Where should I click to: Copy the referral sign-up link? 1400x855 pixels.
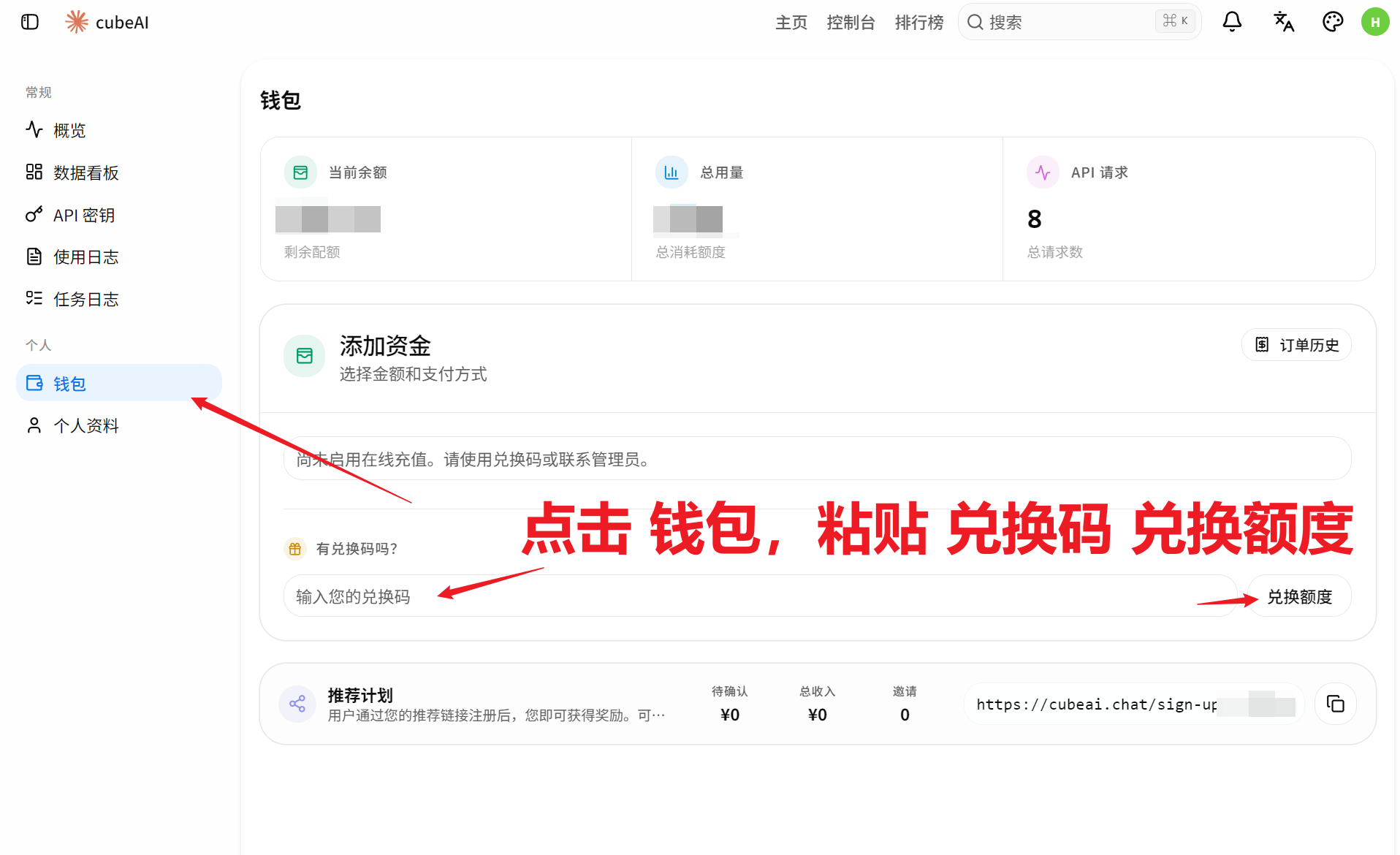pos(1335,704)
